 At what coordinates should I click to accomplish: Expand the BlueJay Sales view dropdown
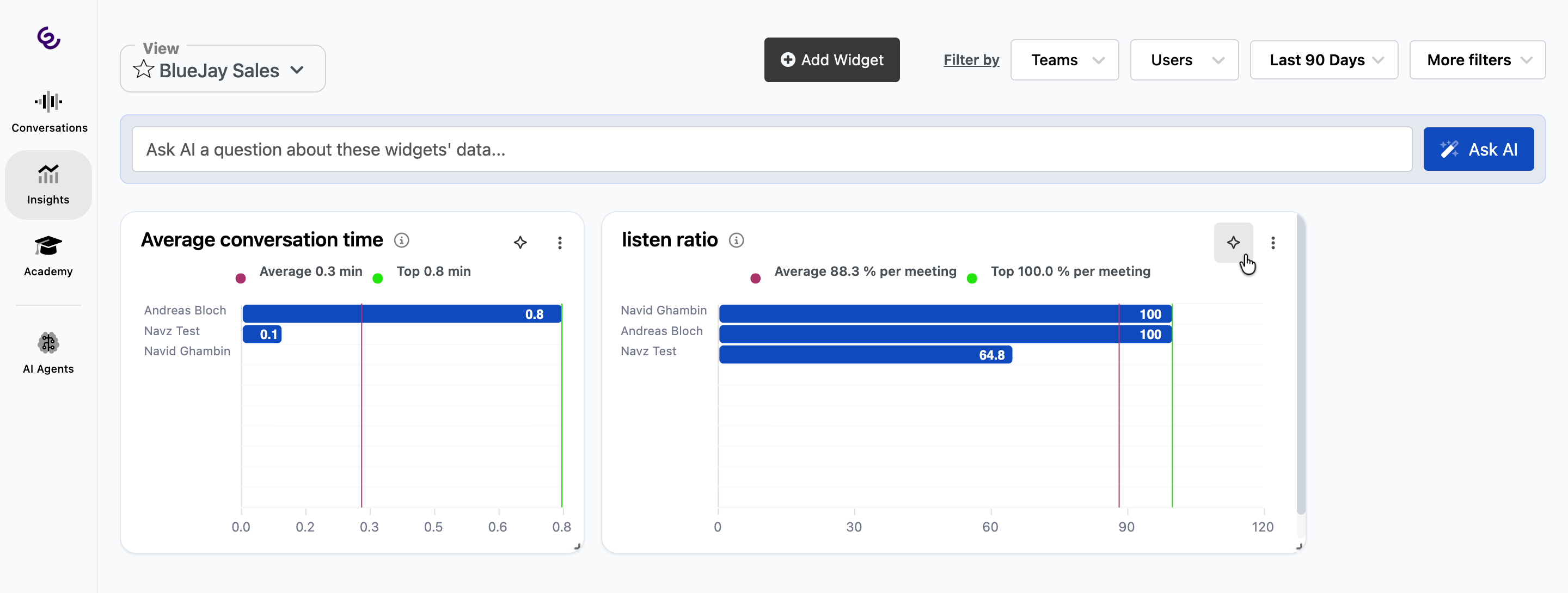pyautogui.click(x=296, y=70)
